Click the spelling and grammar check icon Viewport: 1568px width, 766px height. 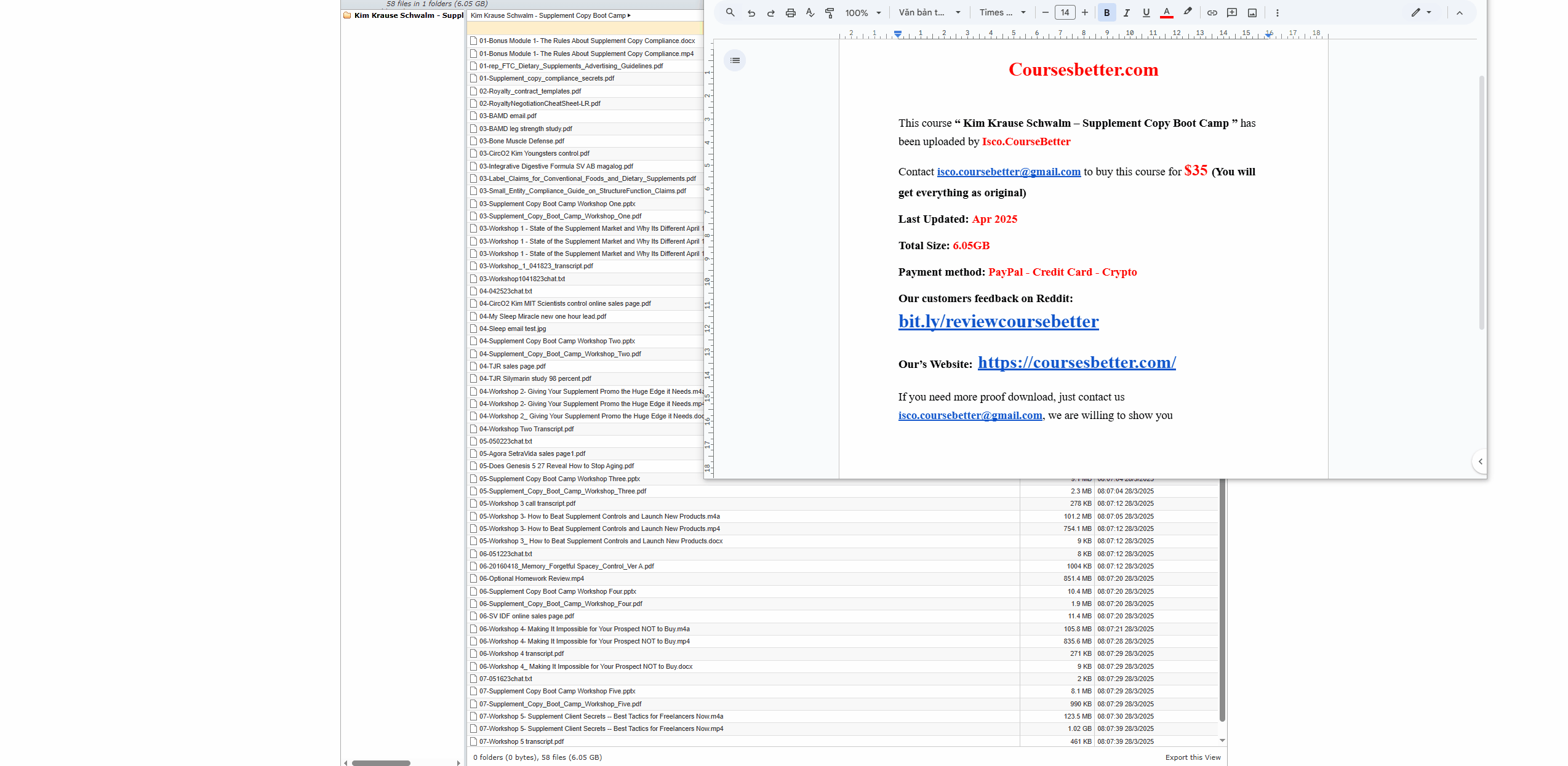[810, 12]
